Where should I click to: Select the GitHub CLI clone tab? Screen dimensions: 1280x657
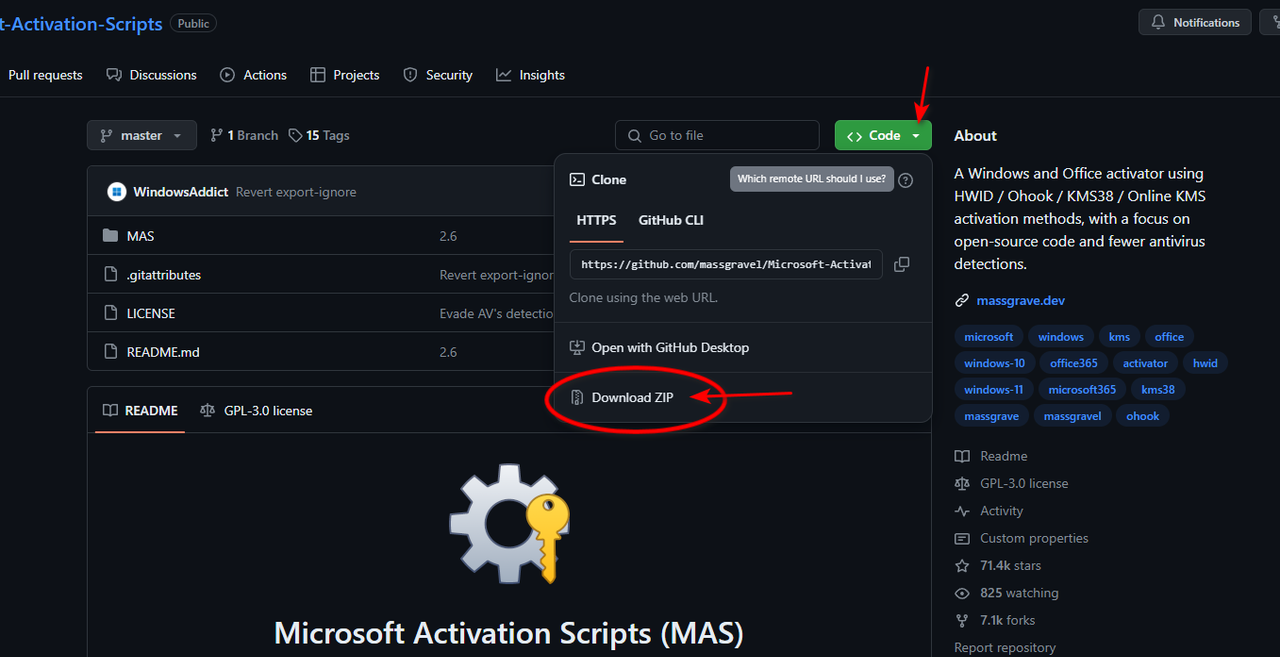(x=671, y=220)
